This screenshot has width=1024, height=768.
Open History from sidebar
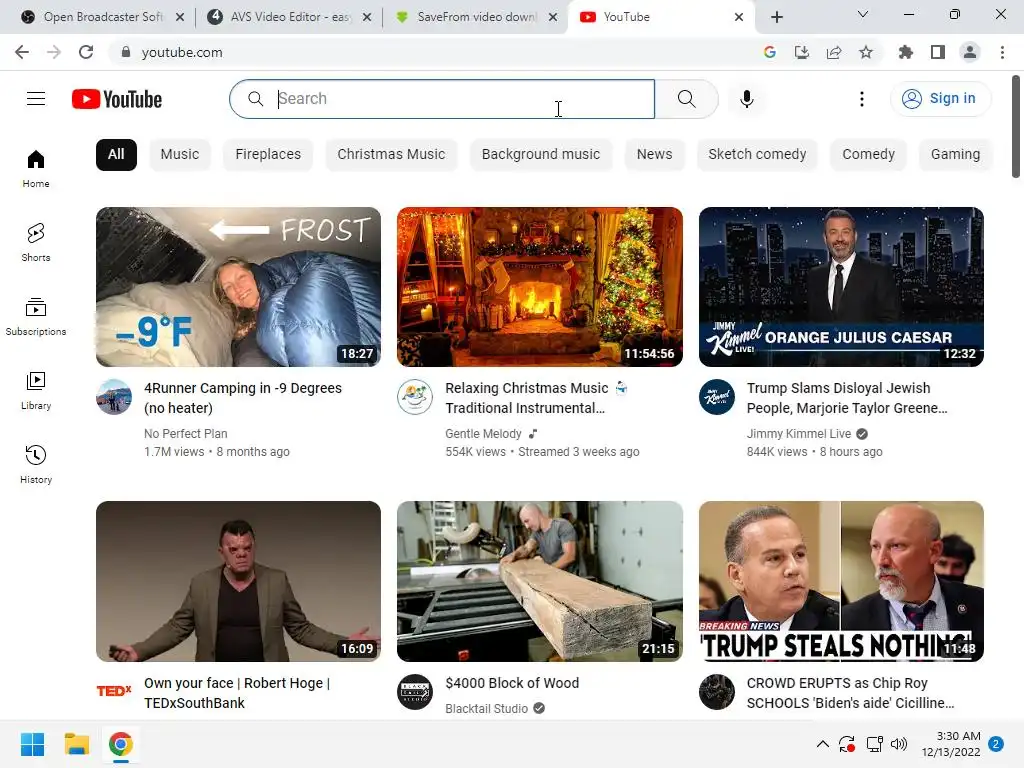pos(36,464)
